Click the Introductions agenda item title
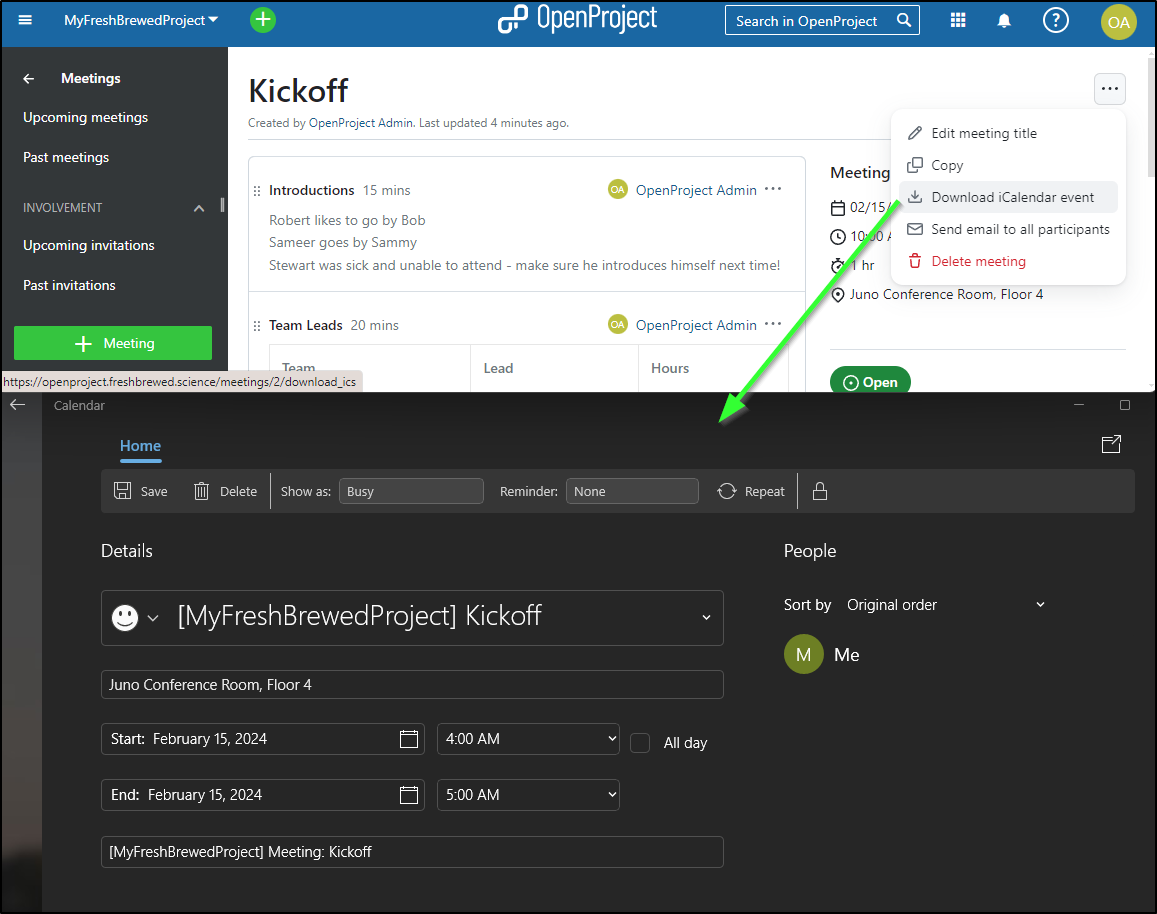Viewport: 1157px width, 914px height. click(311, 190)
